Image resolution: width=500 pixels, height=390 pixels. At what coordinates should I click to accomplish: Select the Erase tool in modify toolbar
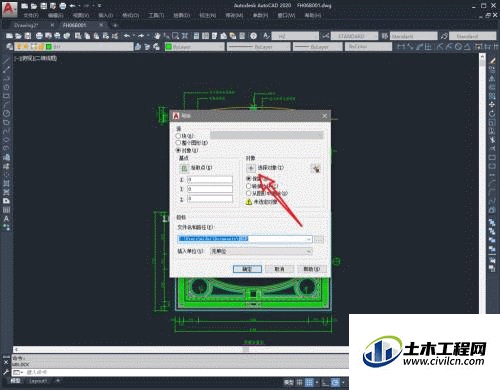492,61
